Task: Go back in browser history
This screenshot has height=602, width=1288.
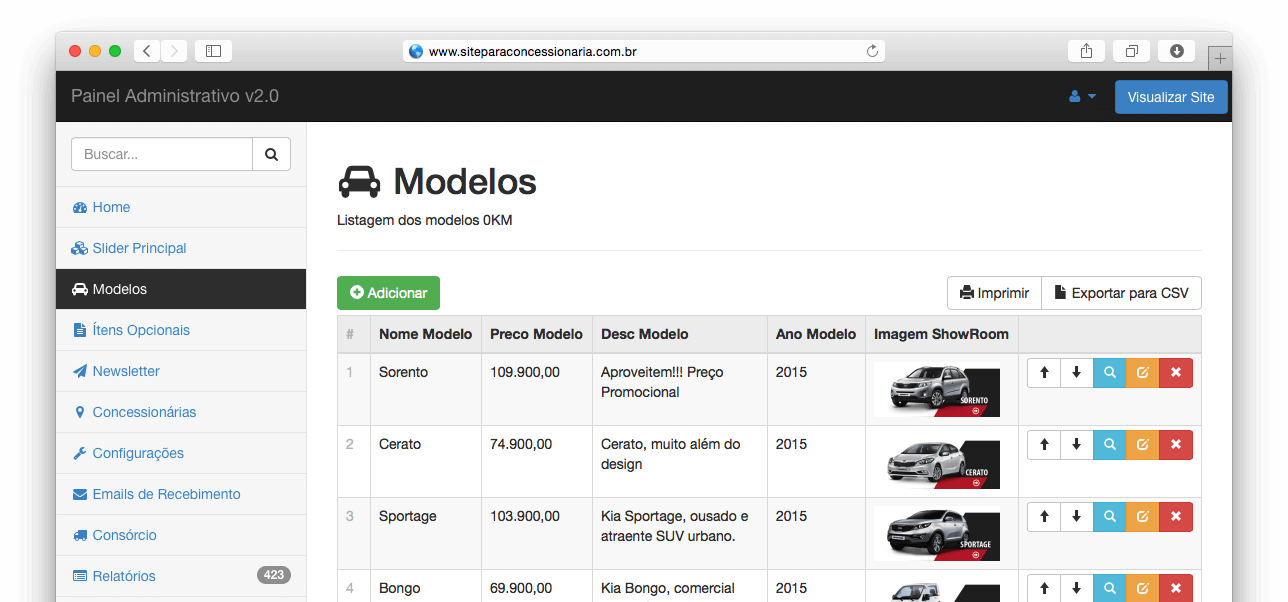Action: (147, 51)
